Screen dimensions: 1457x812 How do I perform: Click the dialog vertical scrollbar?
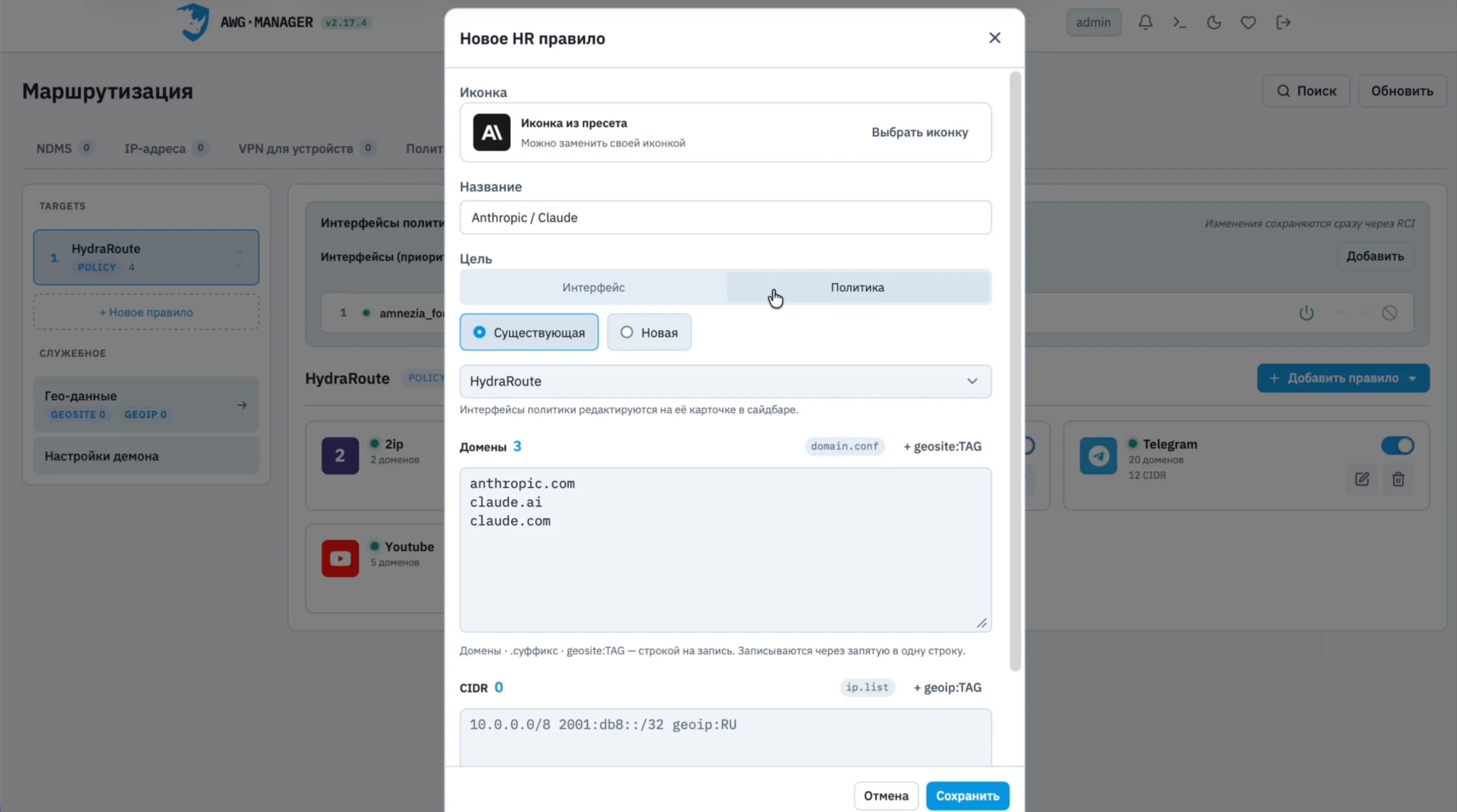click(x=1015, y=371)
